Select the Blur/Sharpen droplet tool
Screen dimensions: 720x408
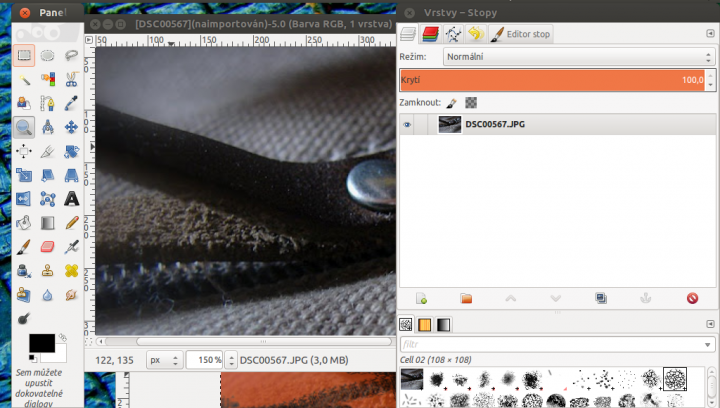point(47,295)
